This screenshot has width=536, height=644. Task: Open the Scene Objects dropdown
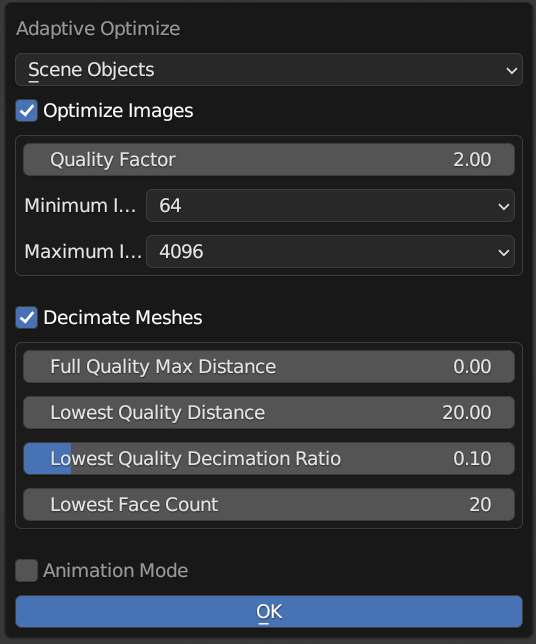pyautogui.click(x=269, y=69)
